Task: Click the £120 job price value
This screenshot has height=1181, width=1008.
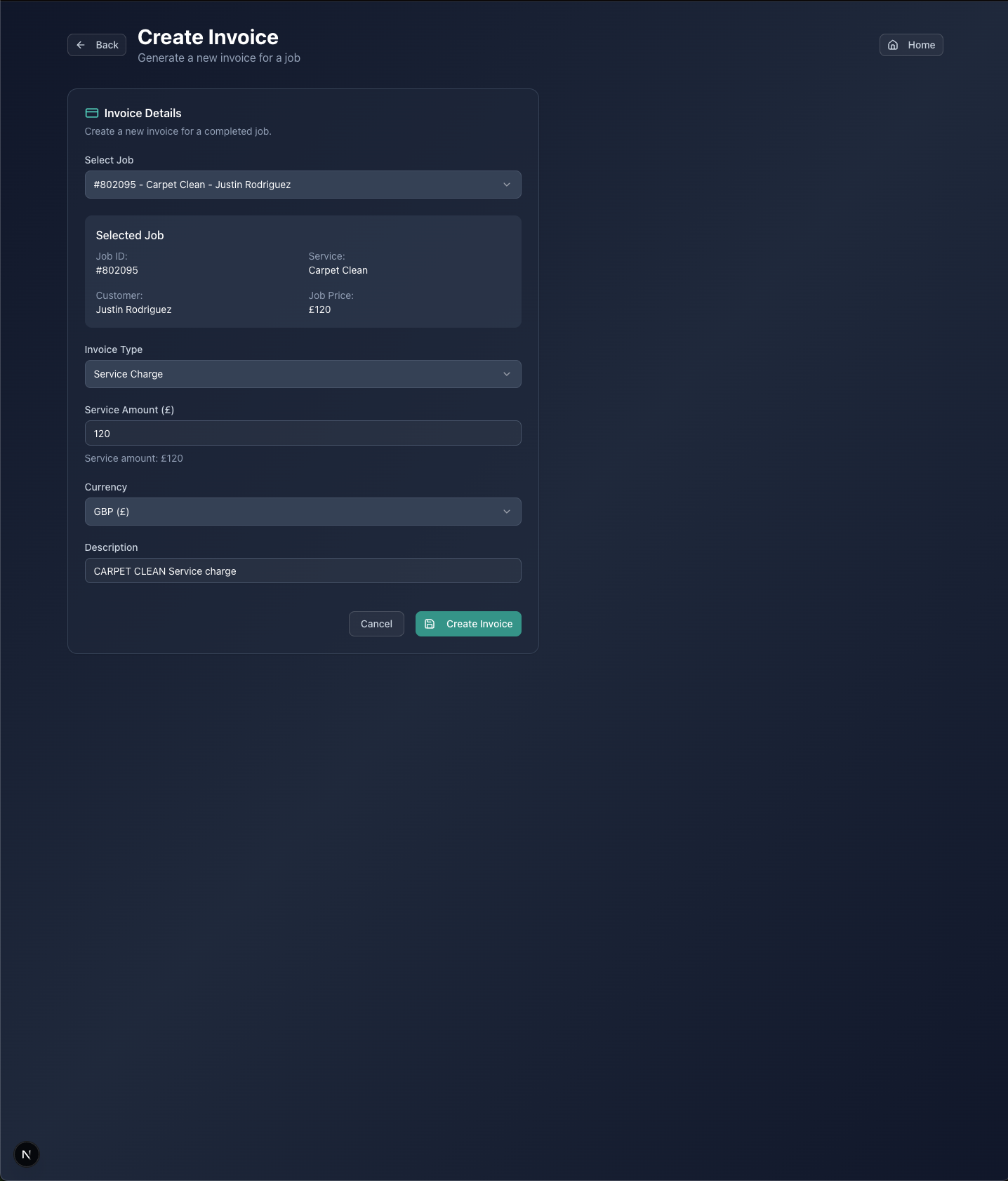Action: coord(319,309)
